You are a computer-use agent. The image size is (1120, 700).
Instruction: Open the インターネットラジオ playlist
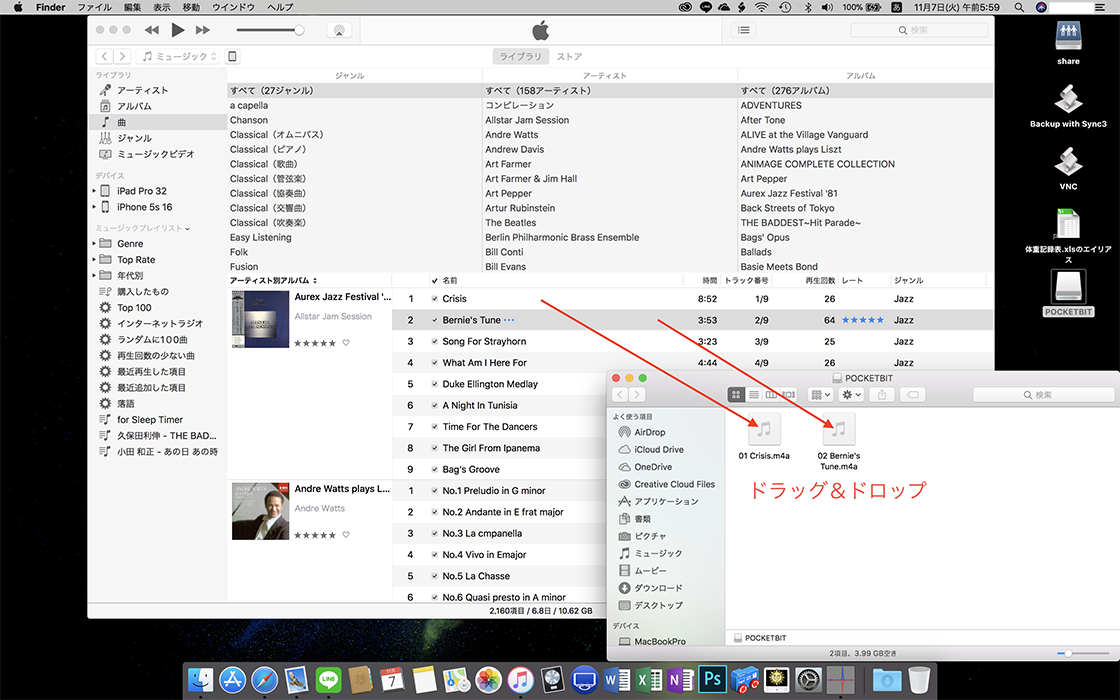point(160,324)
